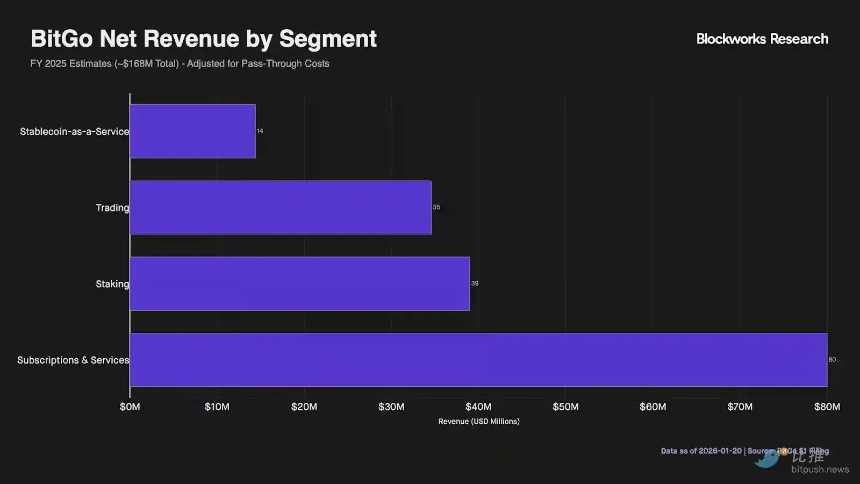The width and height of the screenshot is (860, 484).
Task: Click the $80M x-axis tick label
Action: pos(826,406)
